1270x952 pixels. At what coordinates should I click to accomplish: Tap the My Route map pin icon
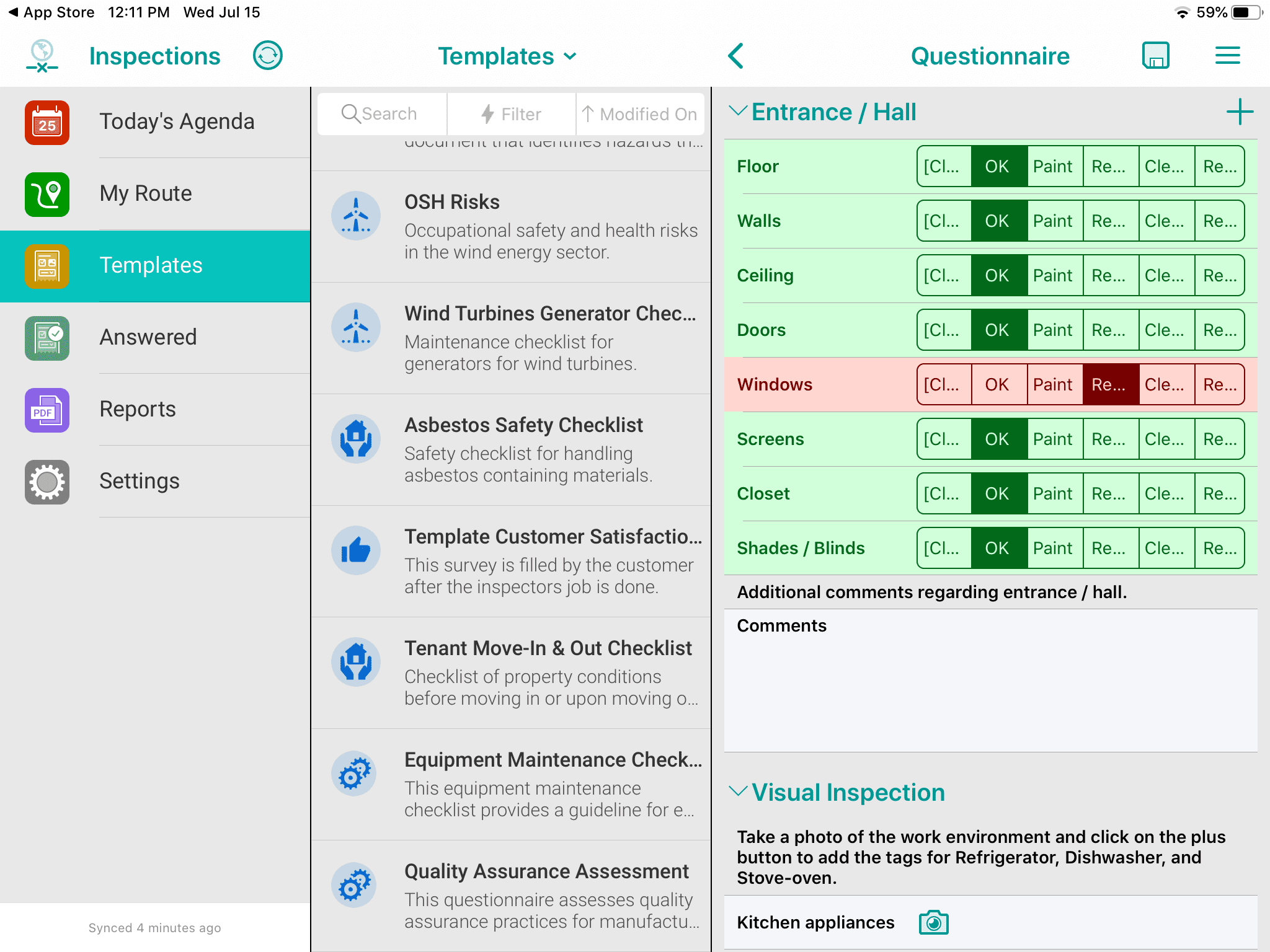(47, 192)
